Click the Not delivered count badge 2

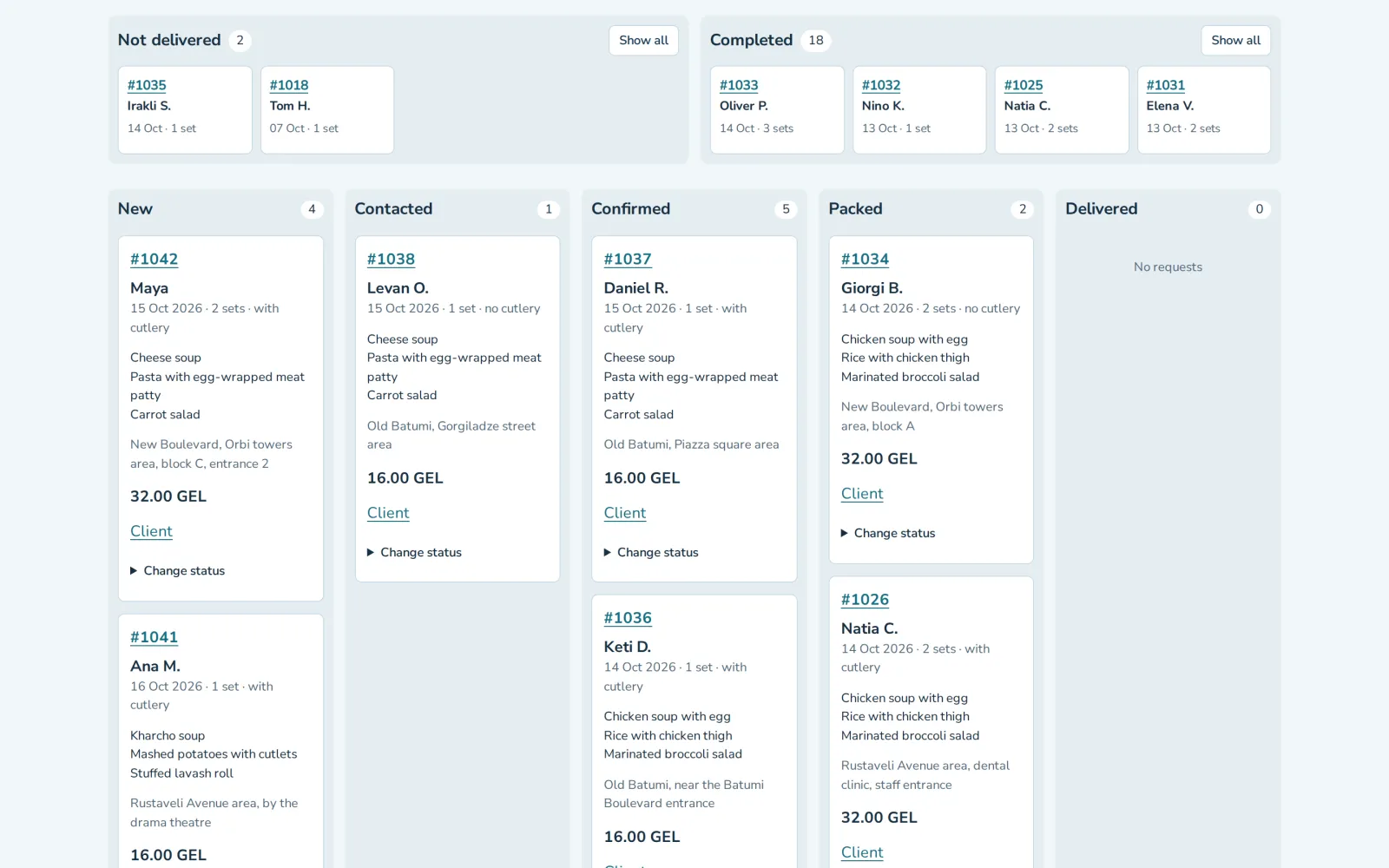coord(240,40)
